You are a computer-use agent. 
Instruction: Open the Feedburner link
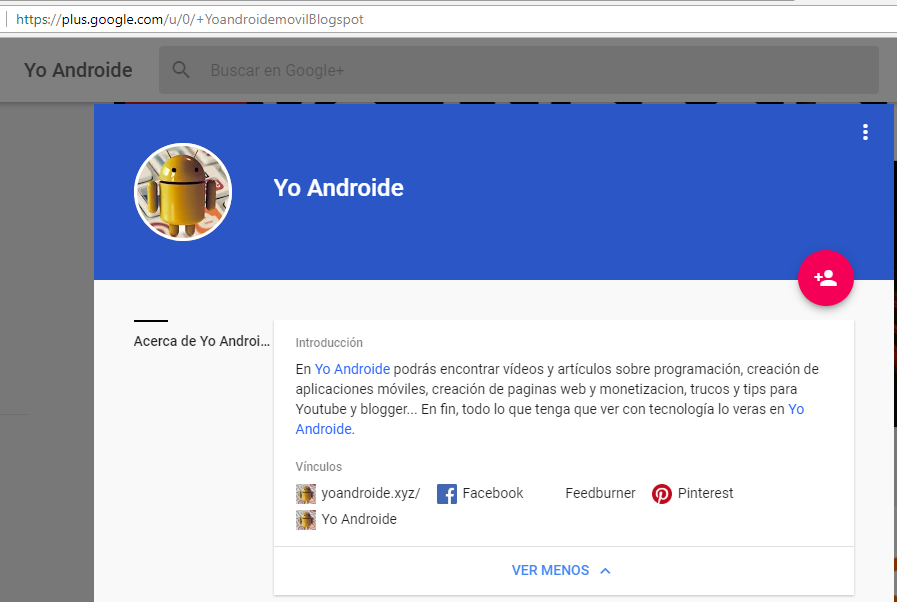[600, 493]
